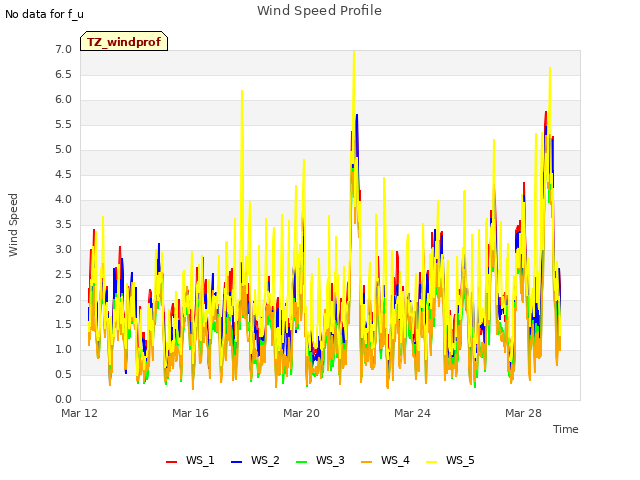Click the 5.0 y-axis tick label
The height and width of the screenshot is (480, 640).
[x=63, y=150]
